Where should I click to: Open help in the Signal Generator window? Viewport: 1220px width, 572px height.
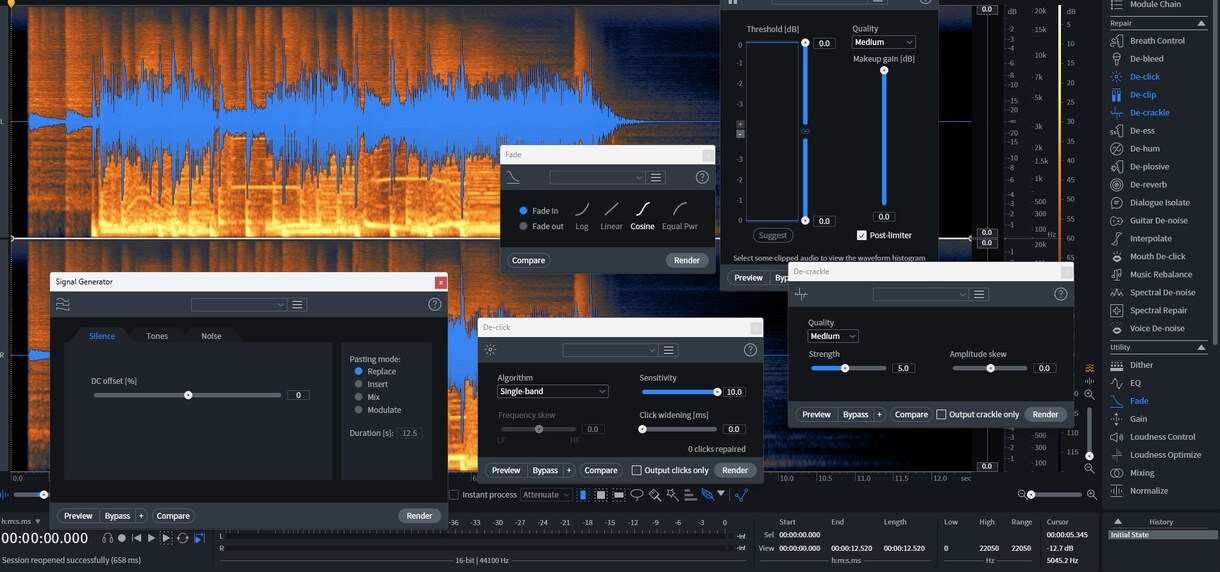[x=435, y=304]
